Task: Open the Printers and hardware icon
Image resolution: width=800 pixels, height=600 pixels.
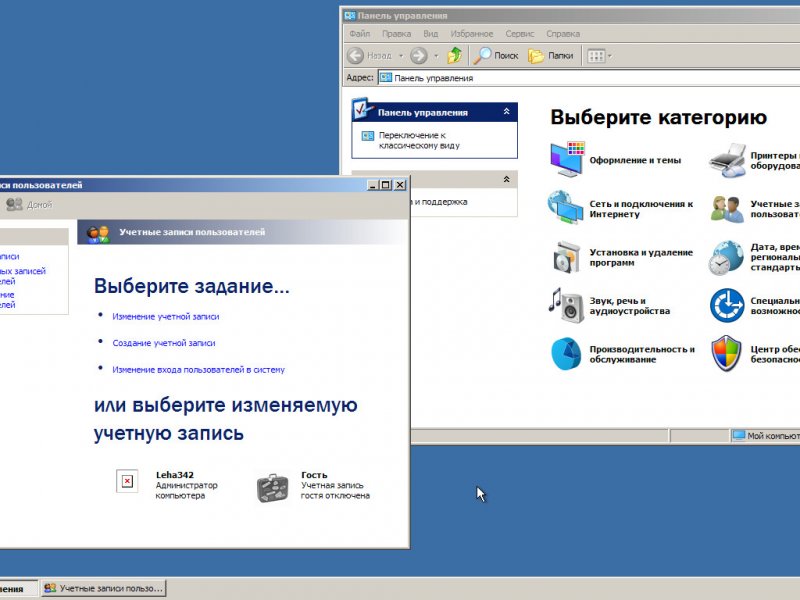Action: point(728,160)
